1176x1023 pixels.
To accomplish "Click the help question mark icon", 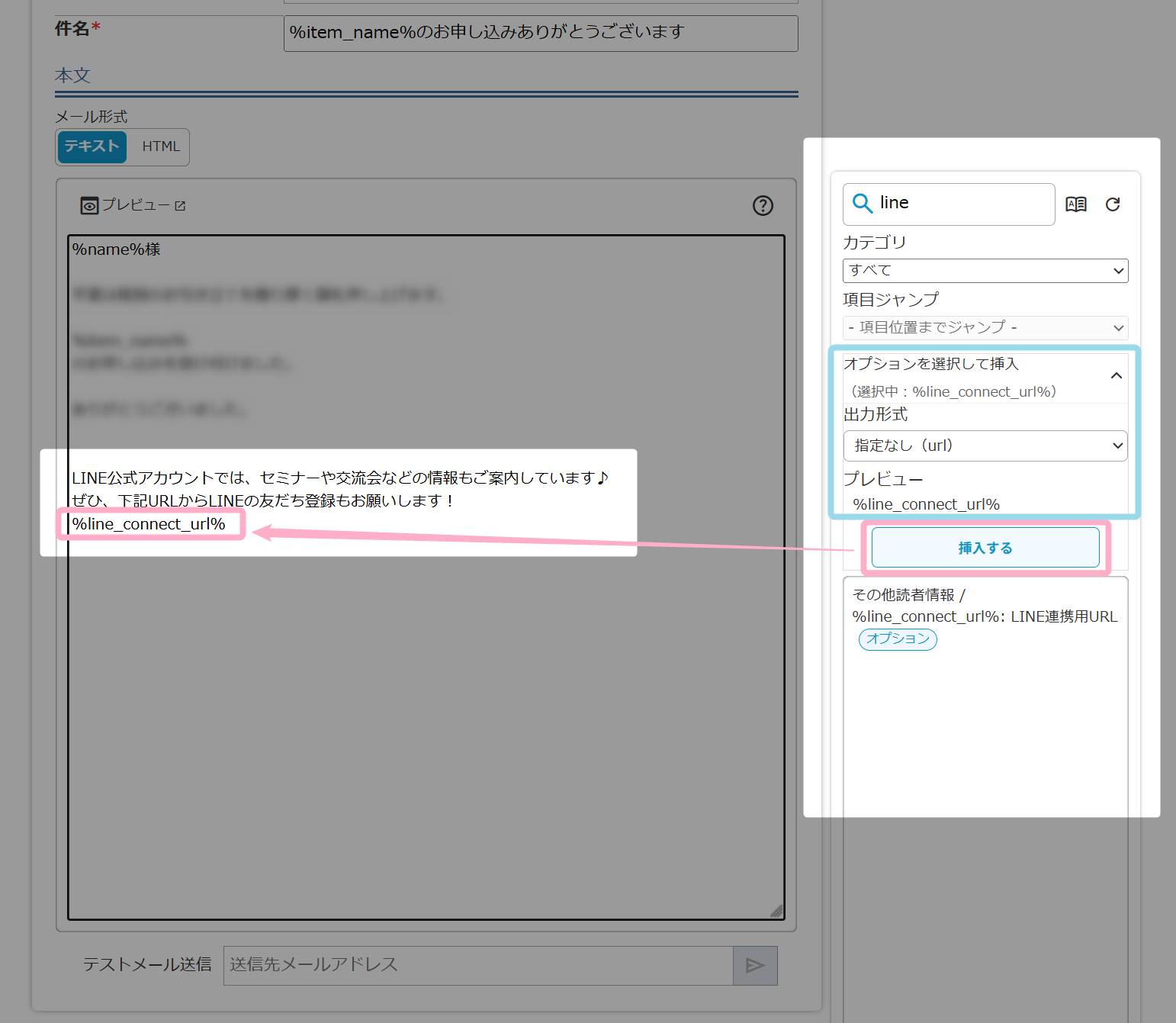I will (x=763, y=206).
